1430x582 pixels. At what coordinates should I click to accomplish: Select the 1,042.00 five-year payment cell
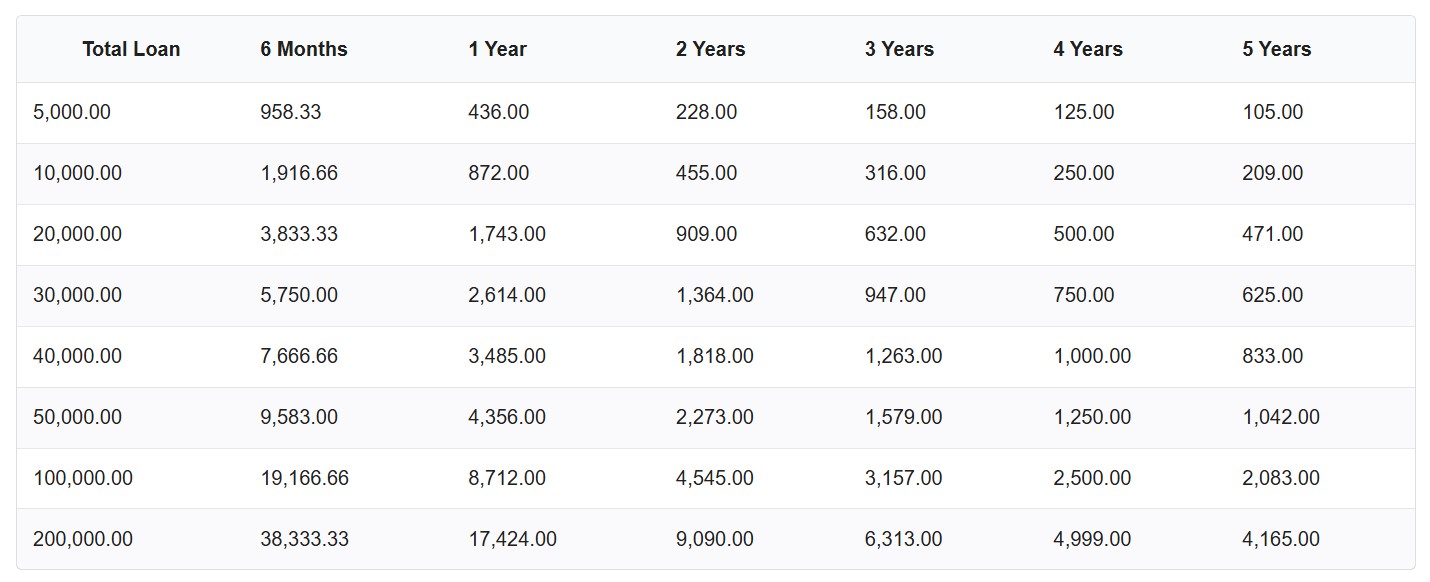(1281, 417)
